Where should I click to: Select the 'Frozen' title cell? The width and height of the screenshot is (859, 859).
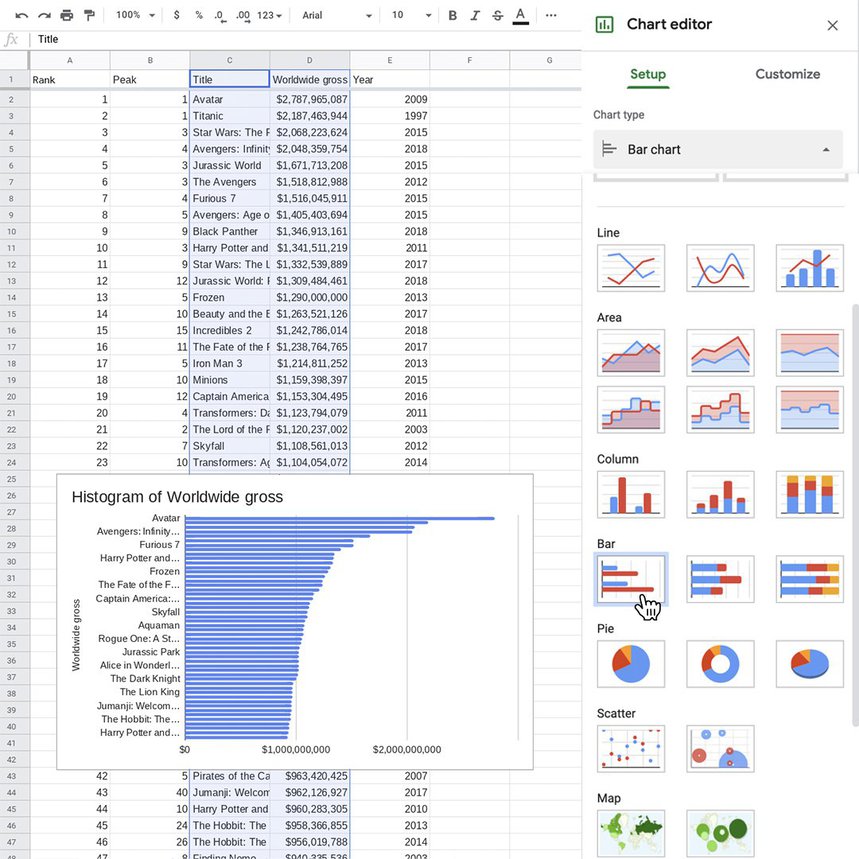[230, 297]
